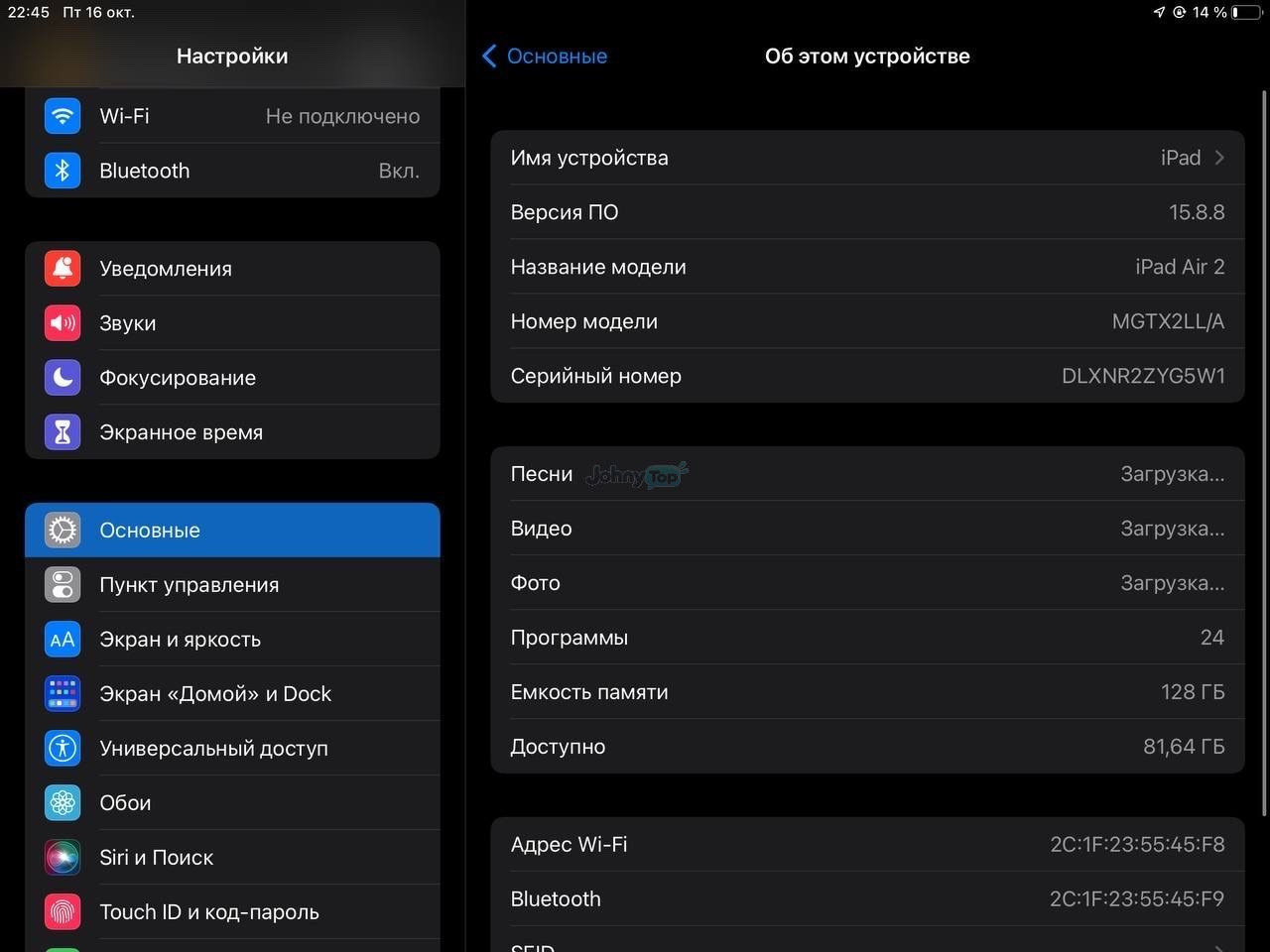1270x952 pixels.
Task: Tap model number MGTX2LL/A
Action: pos(1168,321)
